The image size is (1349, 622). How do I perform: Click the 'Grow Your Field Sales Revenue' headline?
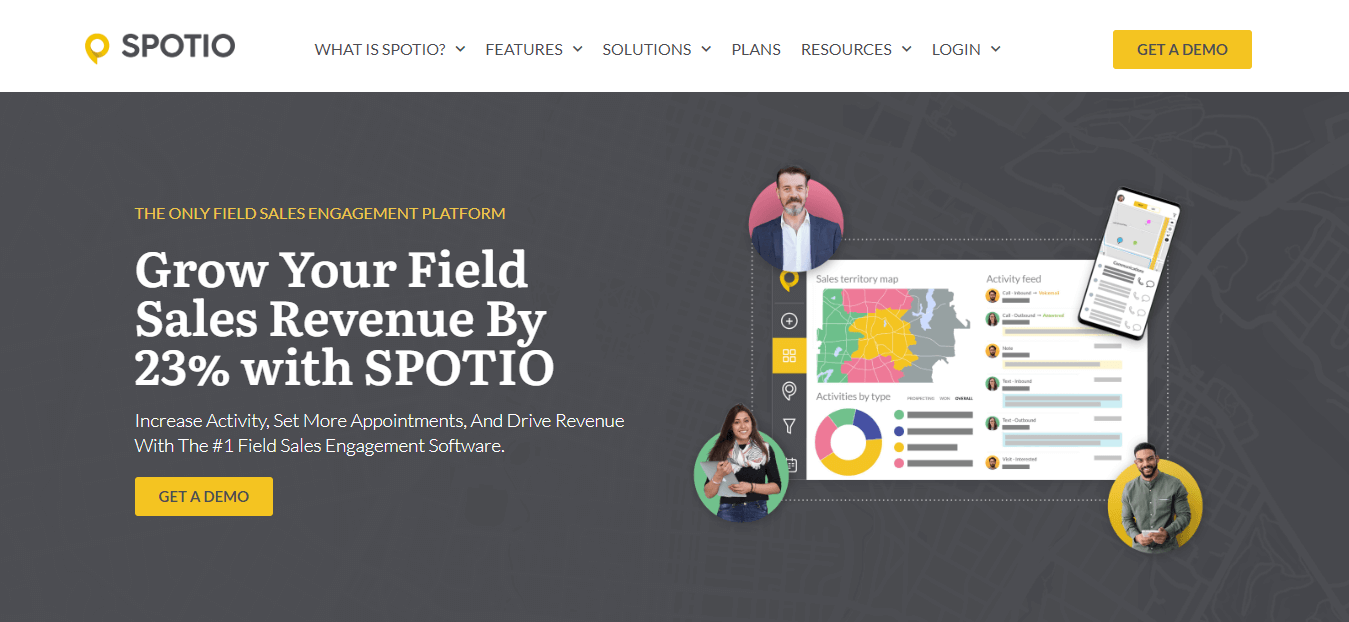344,319
